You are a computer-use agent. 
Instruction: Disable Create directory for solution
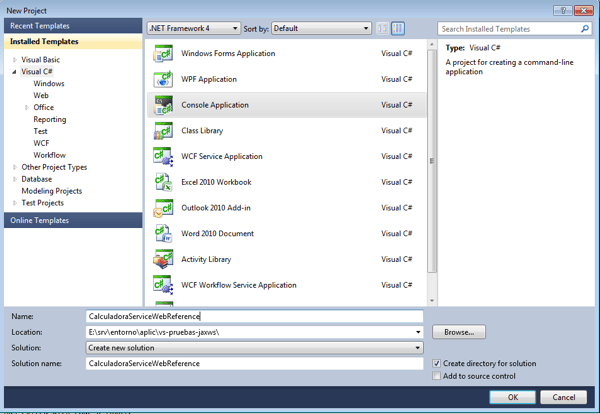[437, 363]
